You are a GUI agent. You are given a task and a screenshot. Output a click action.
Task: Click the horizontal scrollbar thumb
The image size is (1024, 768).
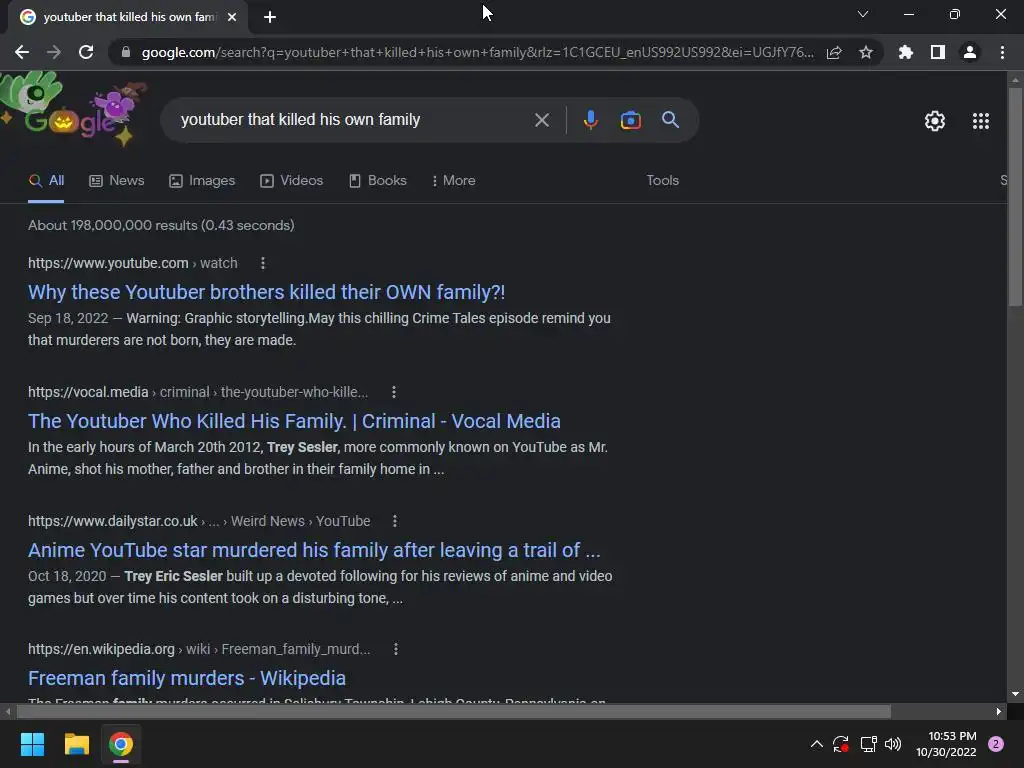coord(453,711)
